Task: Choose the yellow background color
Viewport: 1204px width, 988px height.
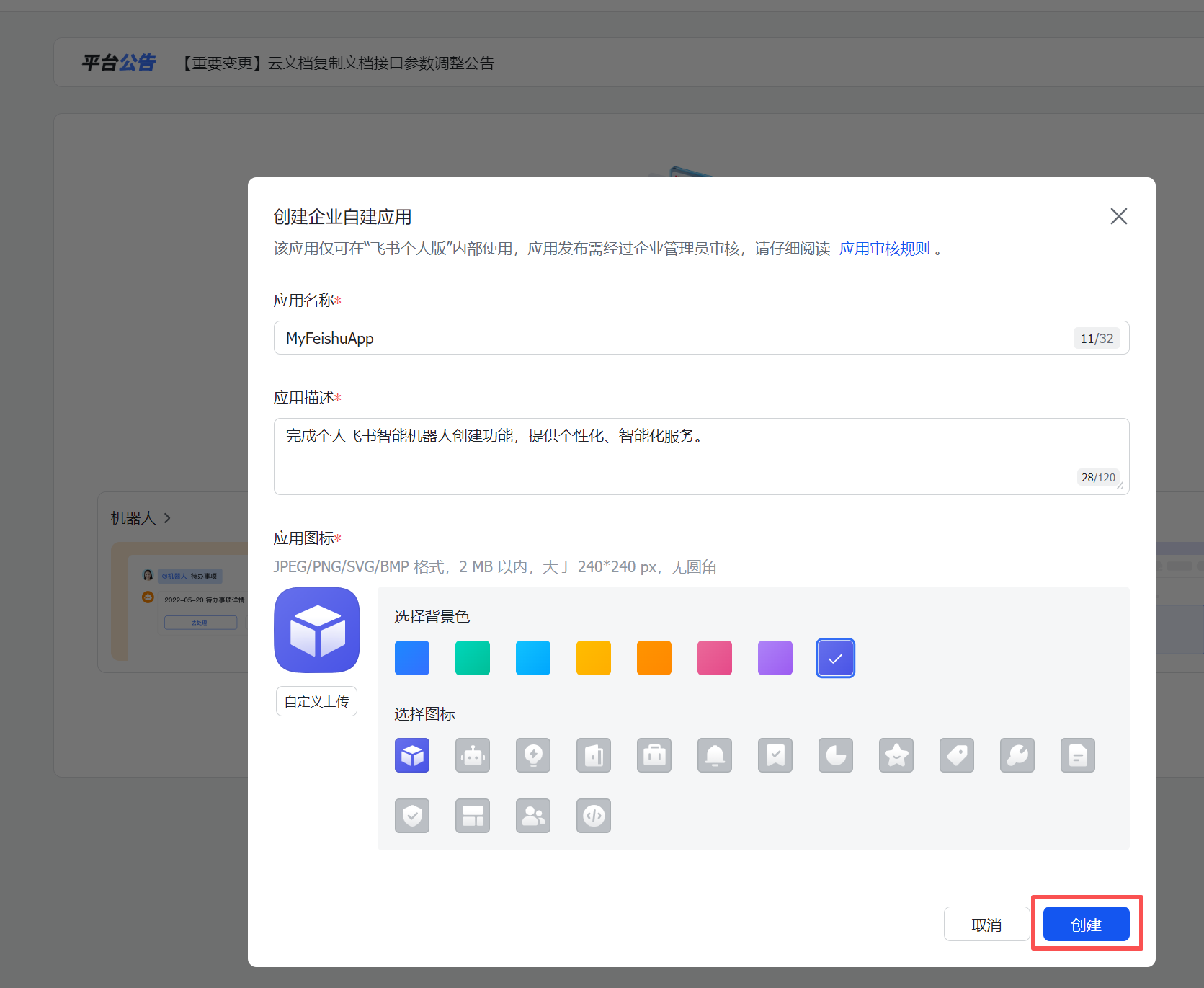Action: click(594, 658)
